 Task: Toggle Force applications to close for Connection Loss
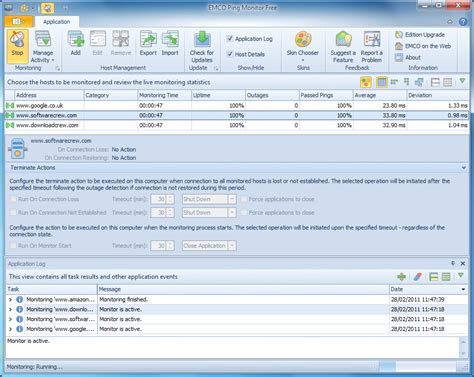[244, 199]
